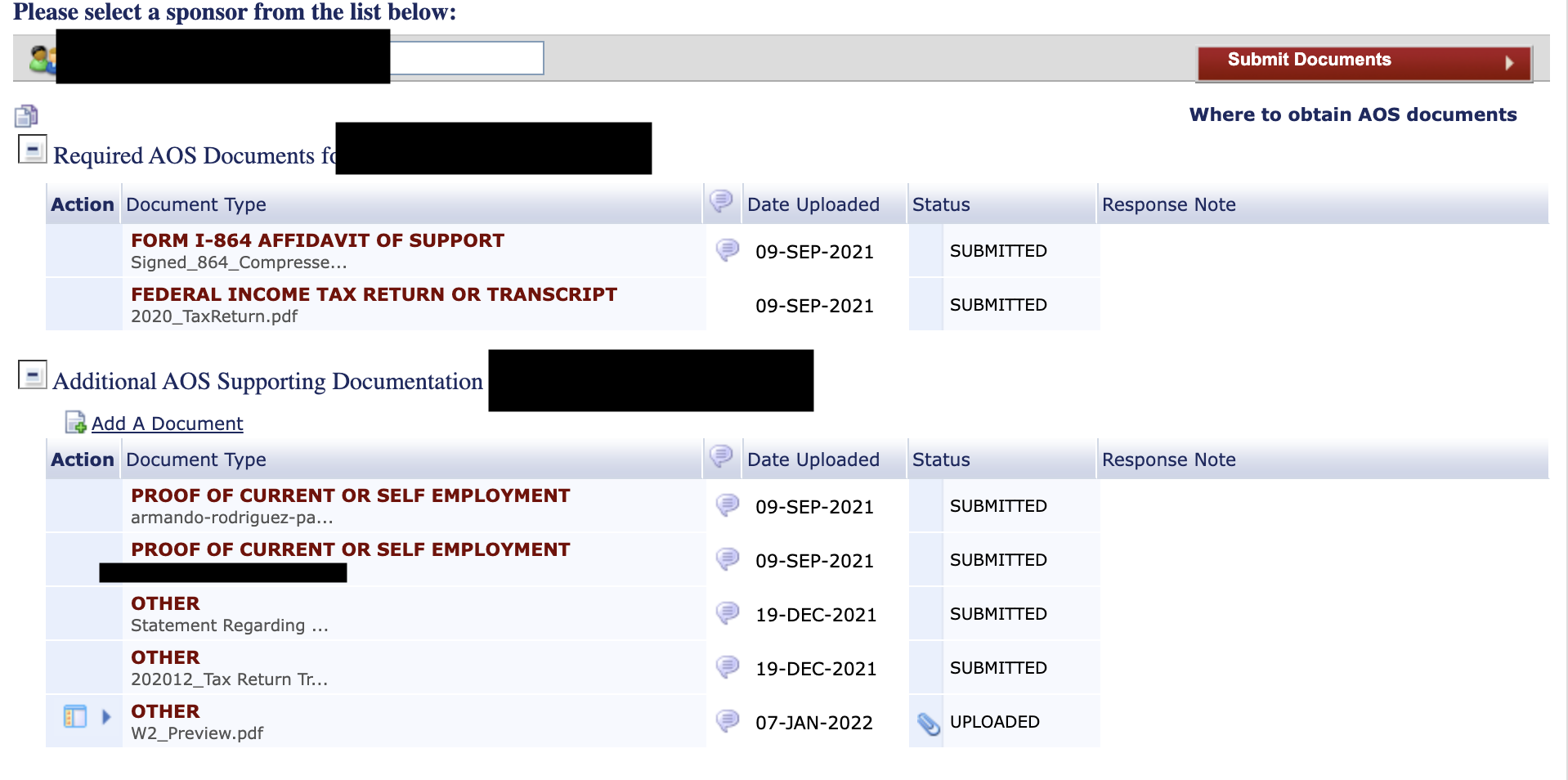Open comment bubble for W2_Preview.pdf row
This screenshot has width=1568, height=780.
[x=727, y=720]
